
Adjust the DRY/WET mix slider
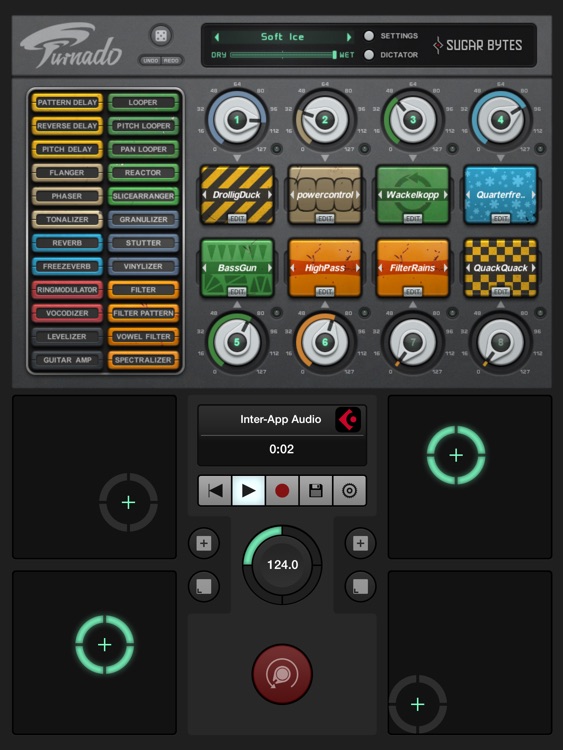click(283, 55)
